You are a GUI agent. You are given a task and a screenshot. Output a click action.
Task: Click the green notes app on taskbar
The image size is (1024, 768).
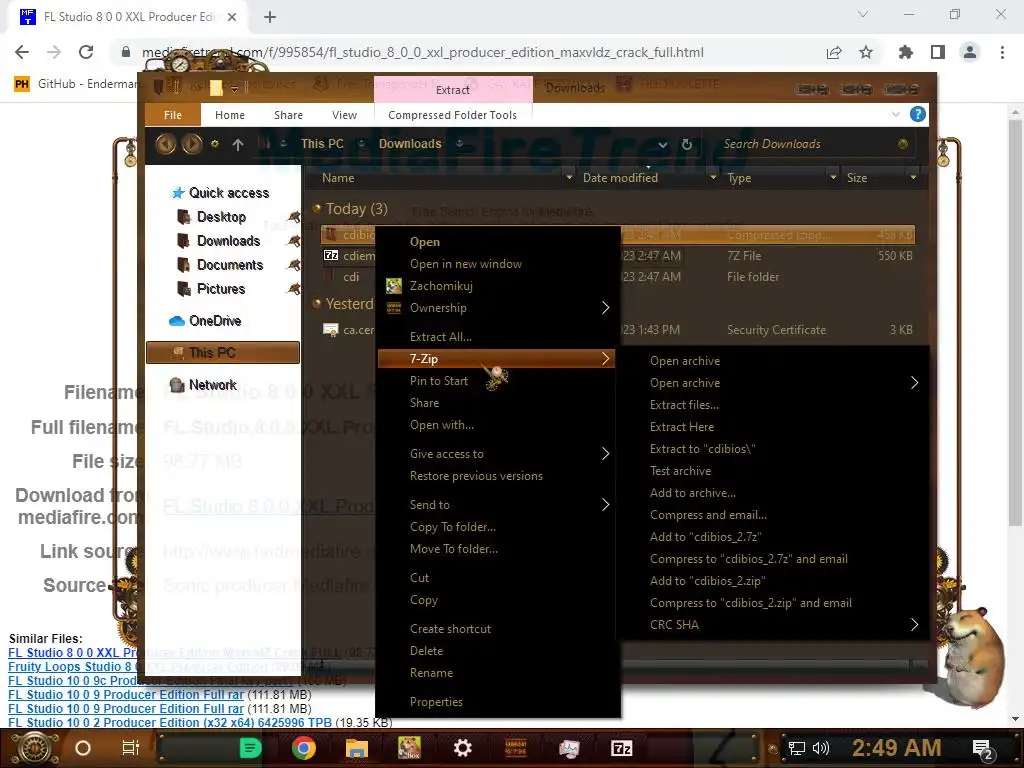tap(250, 748)
